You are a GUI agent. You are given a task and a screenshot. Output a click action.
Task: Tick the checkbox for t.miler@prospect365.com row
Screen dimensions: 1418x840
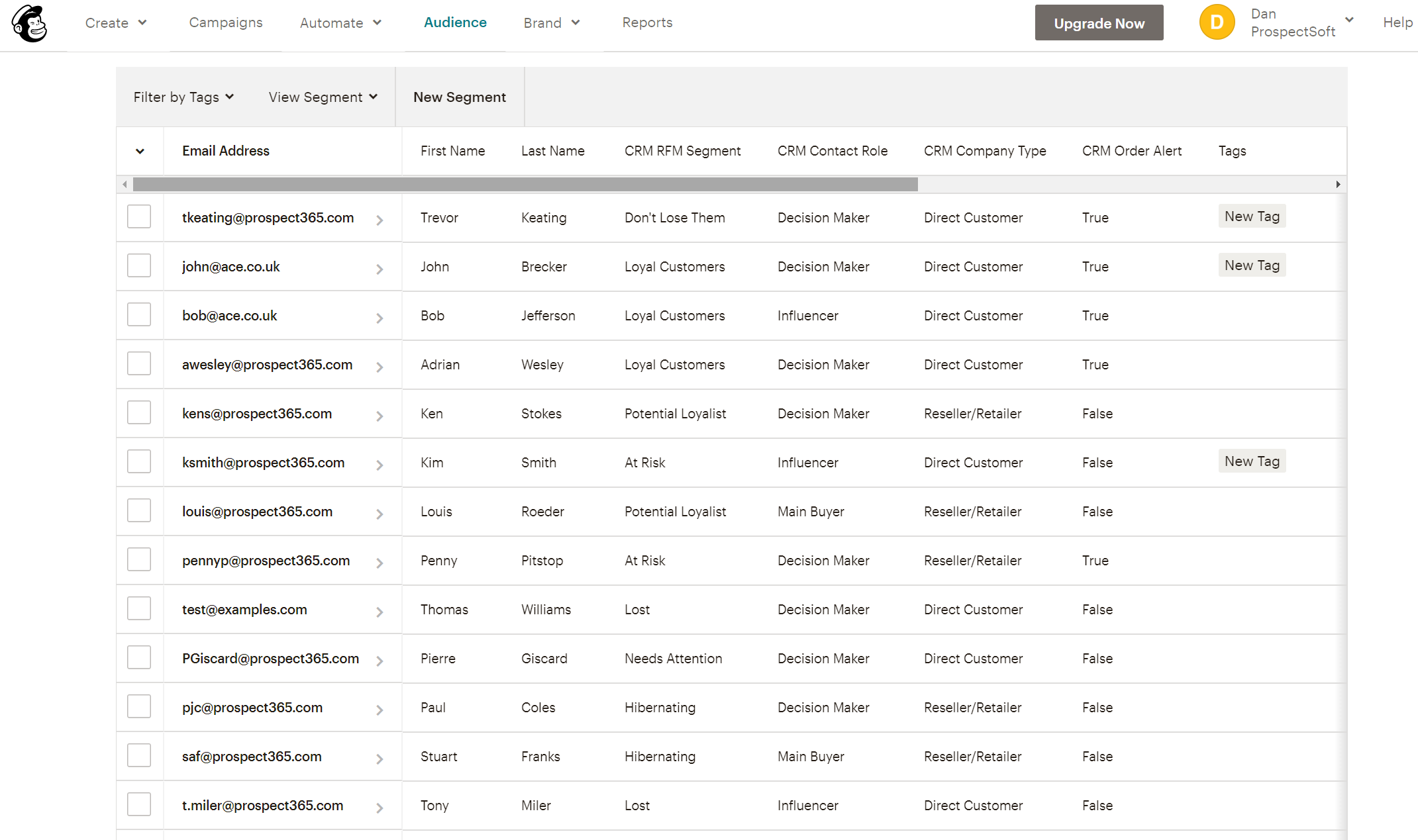(x=139, y=804)
